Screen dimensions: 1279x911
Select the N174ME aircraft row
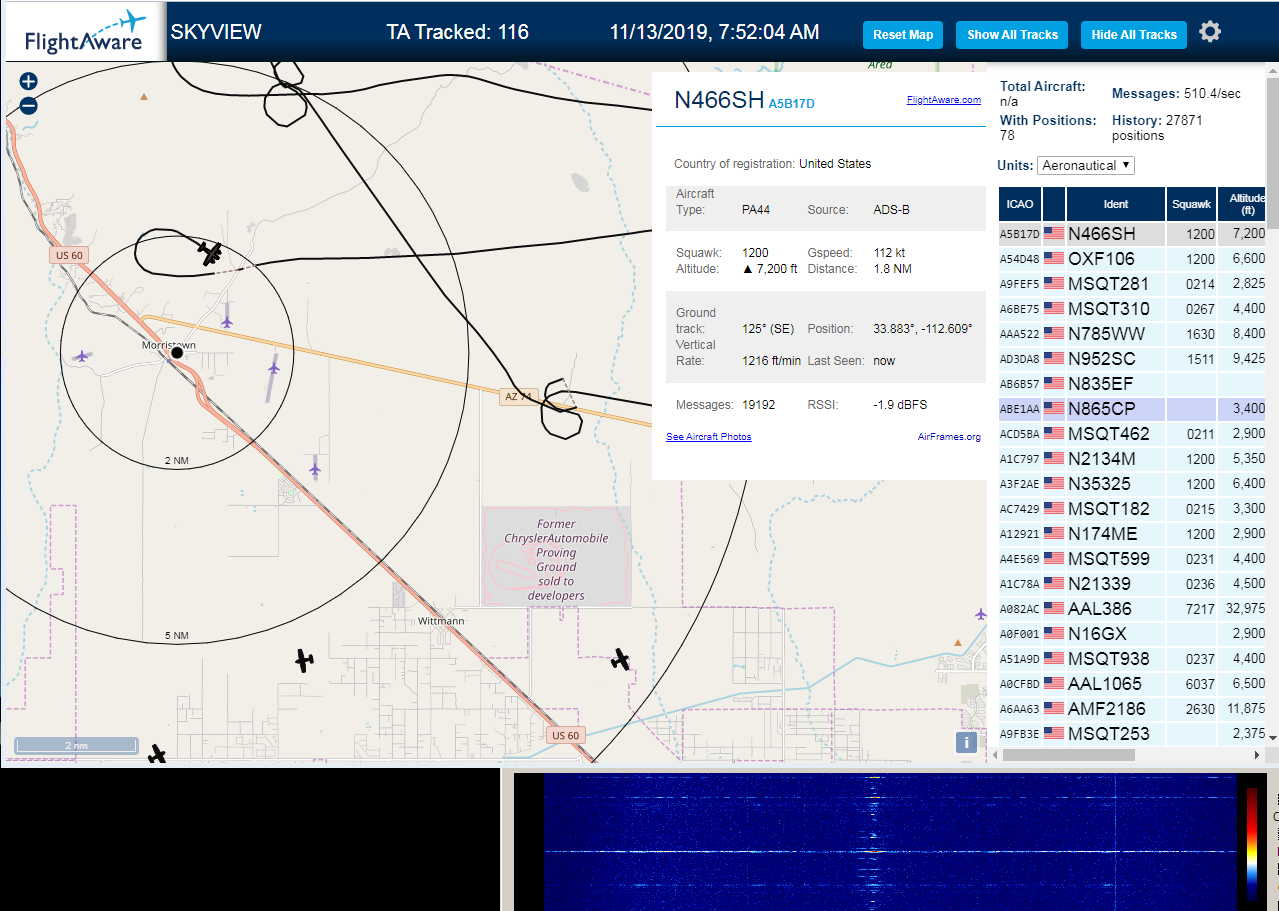click(1132, 534)
